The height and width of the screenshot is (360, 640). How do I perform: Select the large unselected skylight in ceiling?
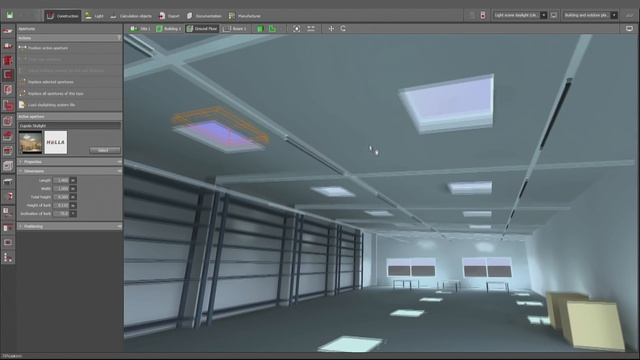pos(448,103)
